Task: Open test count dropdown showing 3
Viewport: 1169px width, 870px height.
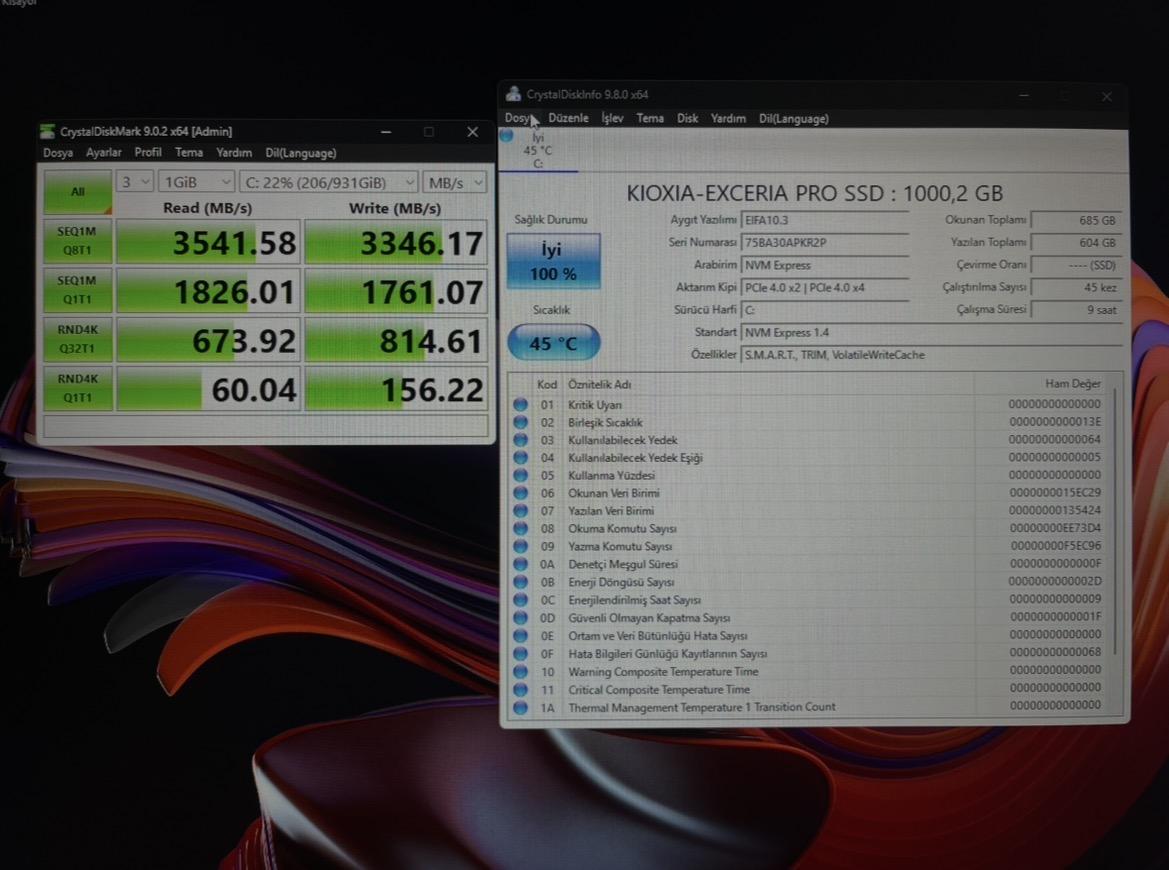Action: pyautogui.click(x=135, y=182)
